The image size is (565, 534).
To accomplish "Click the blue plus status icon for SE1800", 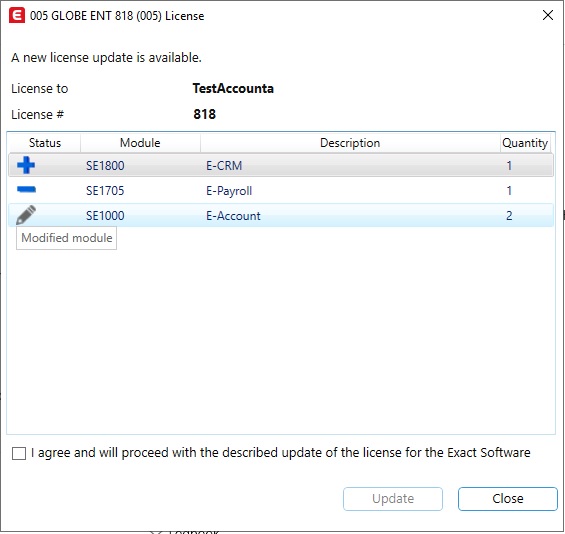I will (x=26, y=165).
